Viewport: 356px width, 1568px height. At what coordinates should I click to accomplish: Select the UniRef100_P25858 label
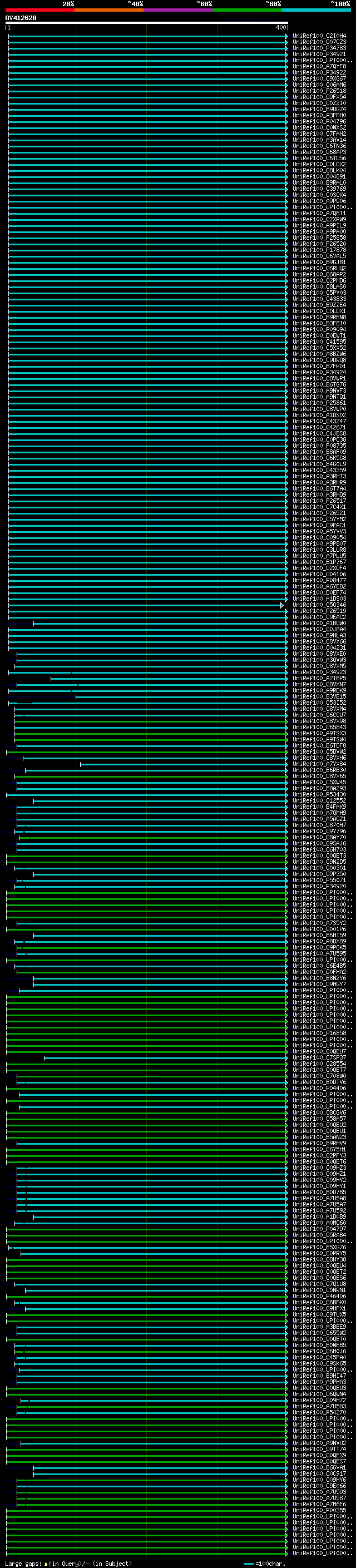319,238
